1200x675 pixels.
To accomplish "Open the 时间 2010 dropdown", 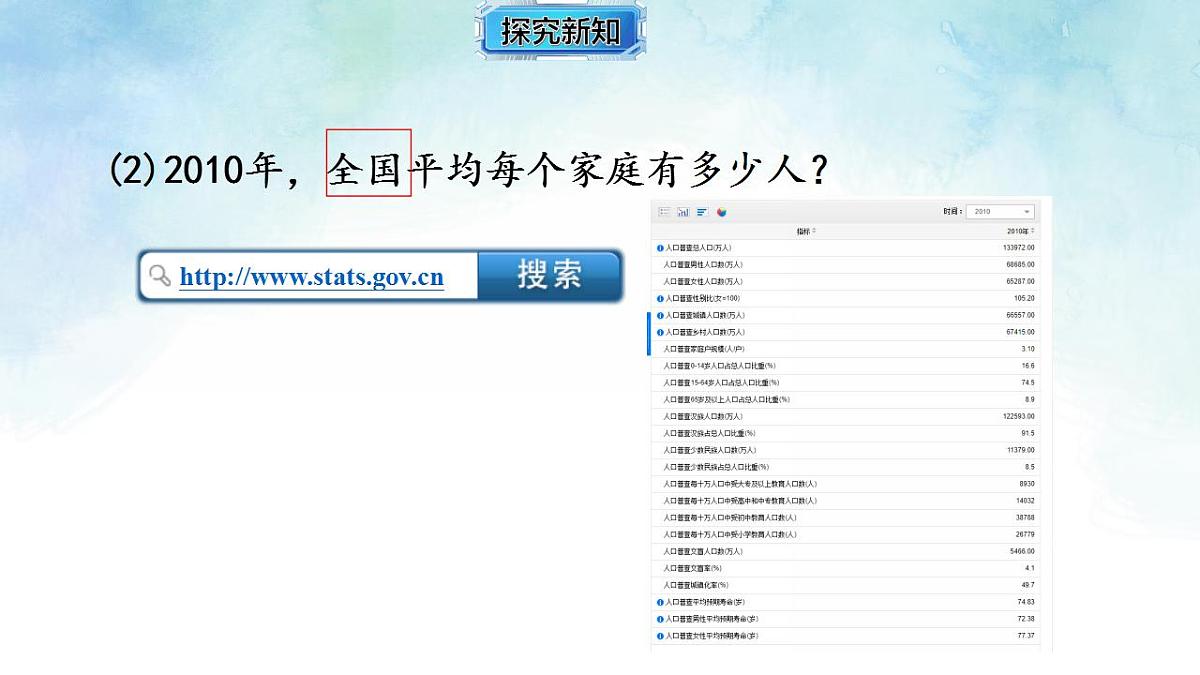I will pyautogui.click(x=1002, y=212).
